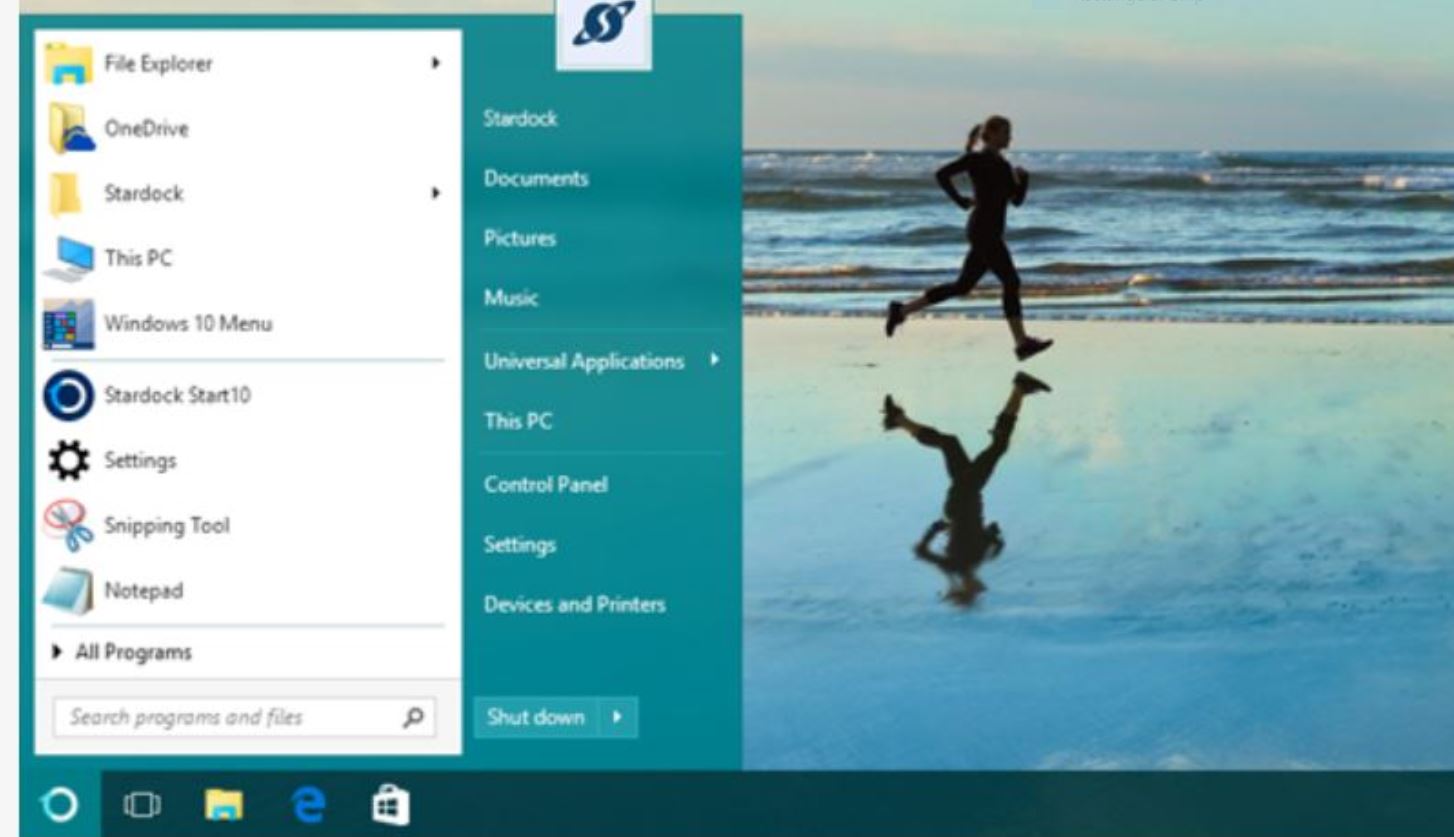1454x837 pixels.
Task: Open Control Panel from right pane
Action: pyautogui.click(x=545, y=485)
